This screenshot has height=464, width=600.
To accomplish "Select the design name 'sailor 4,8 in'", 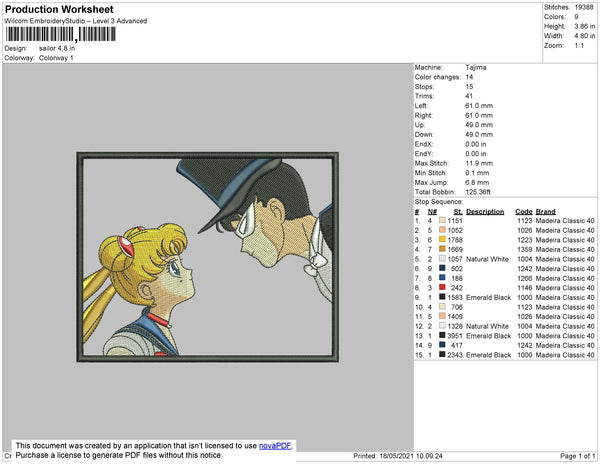I will point(57,49).
